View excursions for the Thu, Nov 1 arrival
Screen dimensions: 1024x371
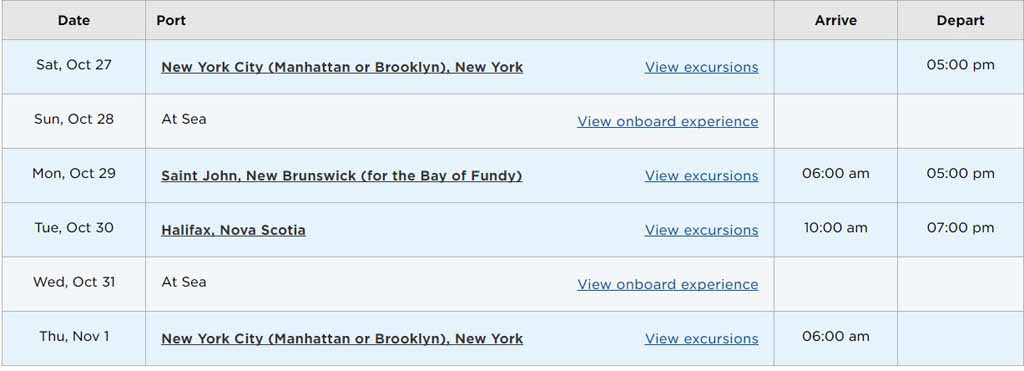click(701, 338)
